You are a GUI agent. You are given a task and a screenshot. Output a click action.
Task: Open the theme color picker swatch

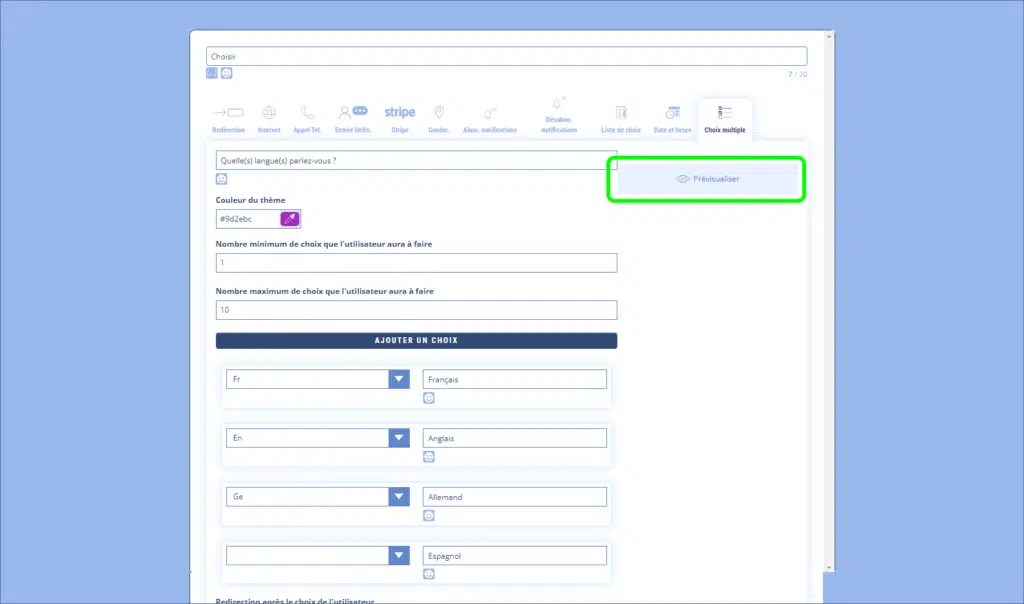[x=290, y=219]
